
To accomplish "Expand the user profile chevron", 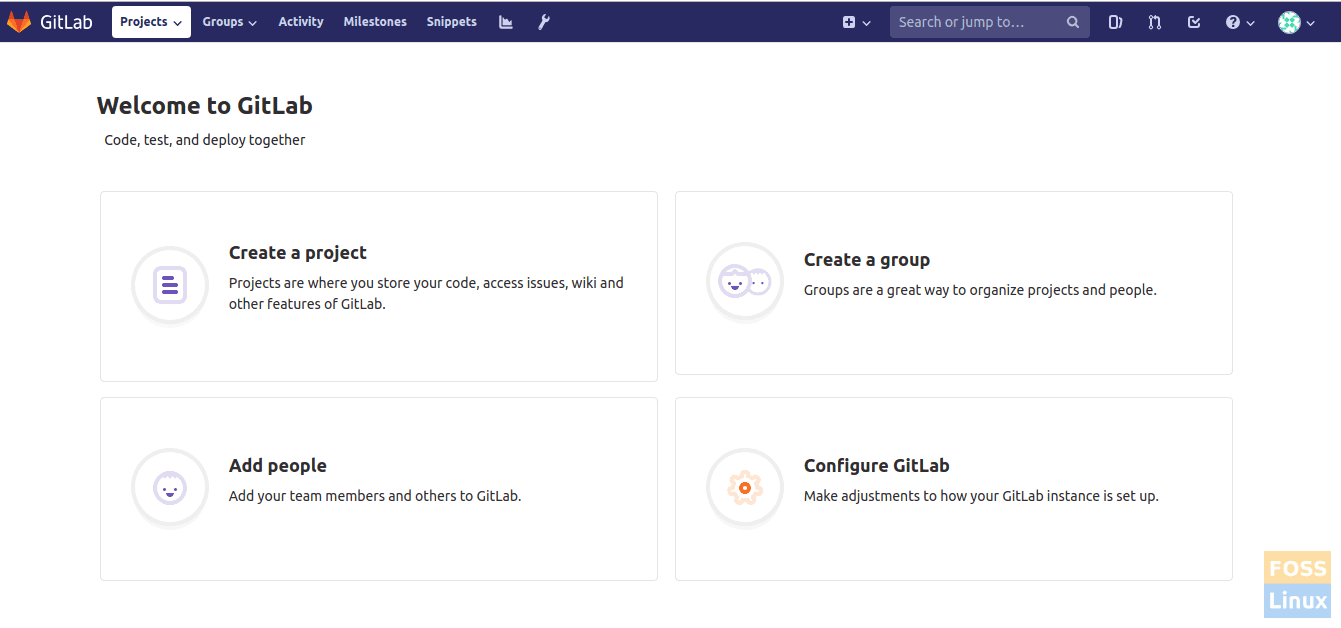I will 1310,23.
